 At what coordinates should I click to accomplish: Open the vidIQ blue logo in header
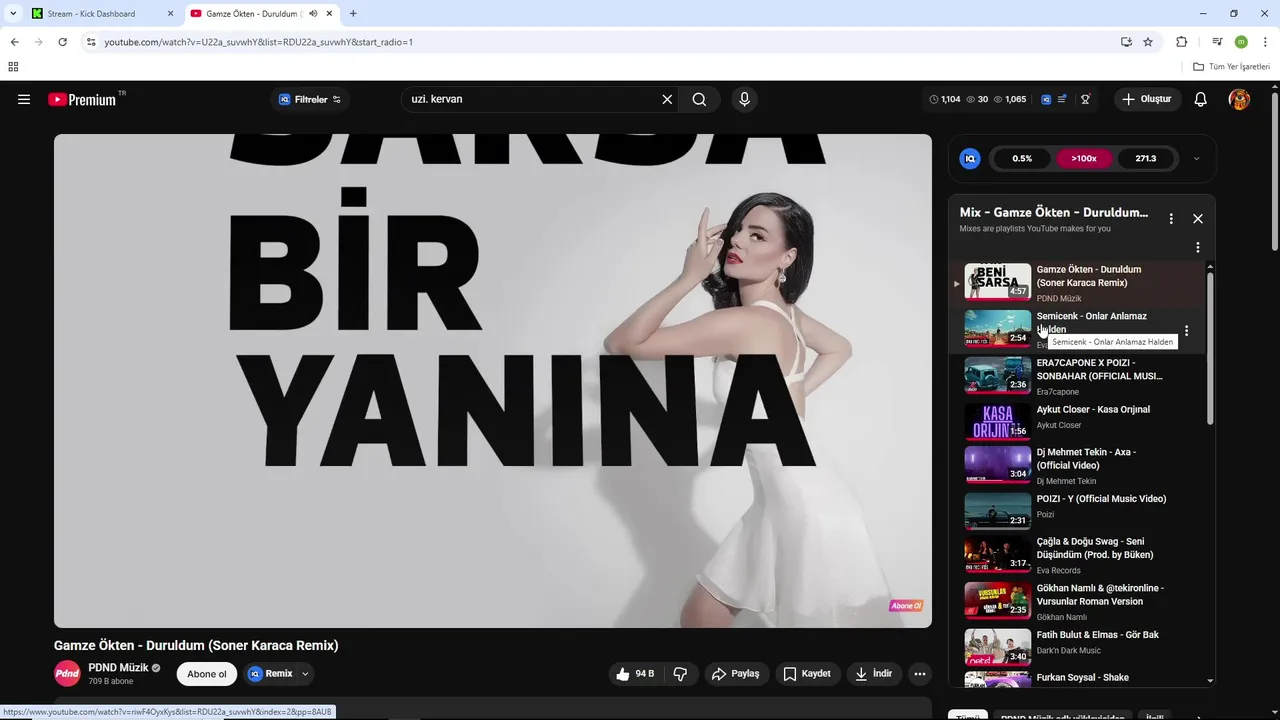tap(1046, 99)
